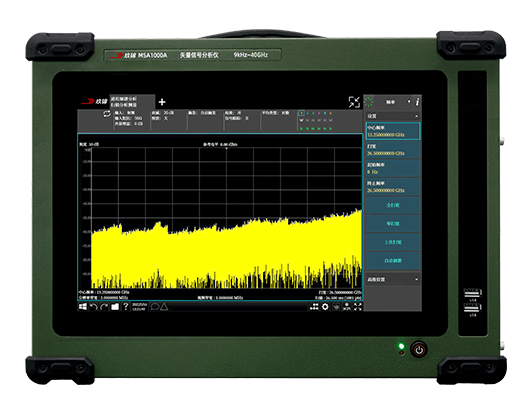This screenshot has width=532, height=416.
Task: Click the 扫宽 readout below the graph
Action: coord(340,292)
